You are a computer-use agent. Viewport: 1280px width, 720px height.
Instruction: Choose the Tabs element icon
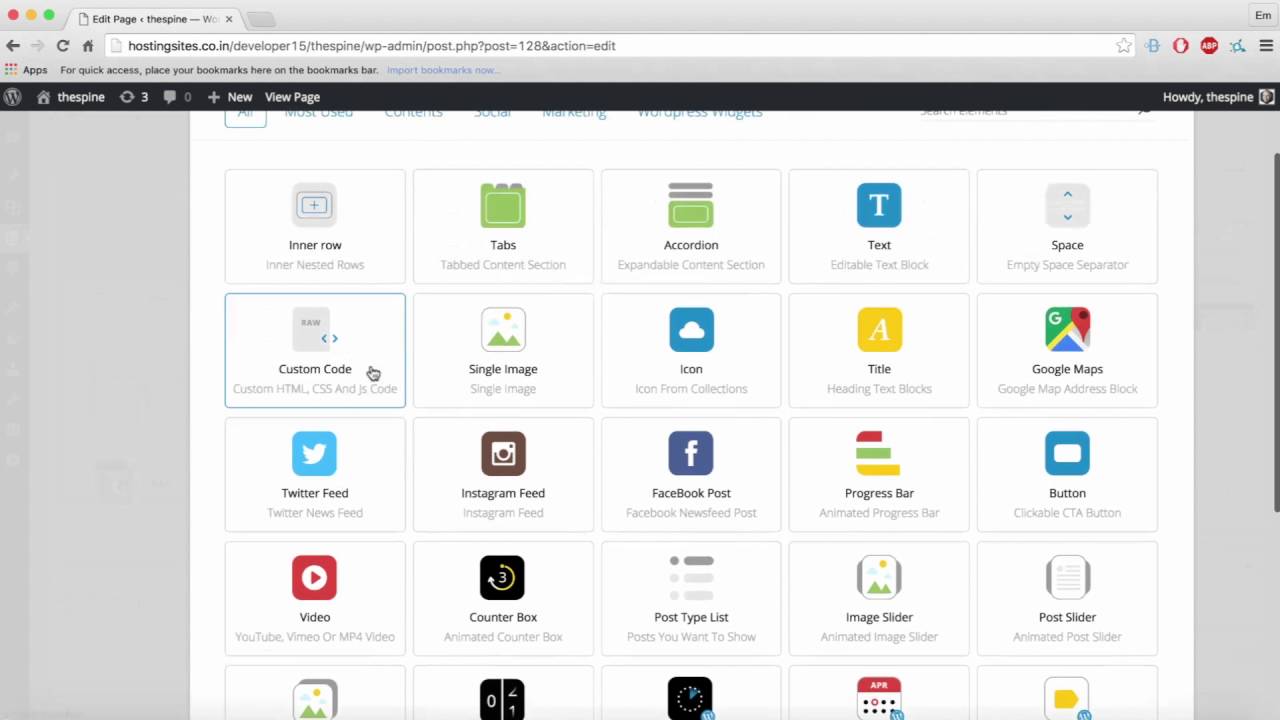(503, 205)
